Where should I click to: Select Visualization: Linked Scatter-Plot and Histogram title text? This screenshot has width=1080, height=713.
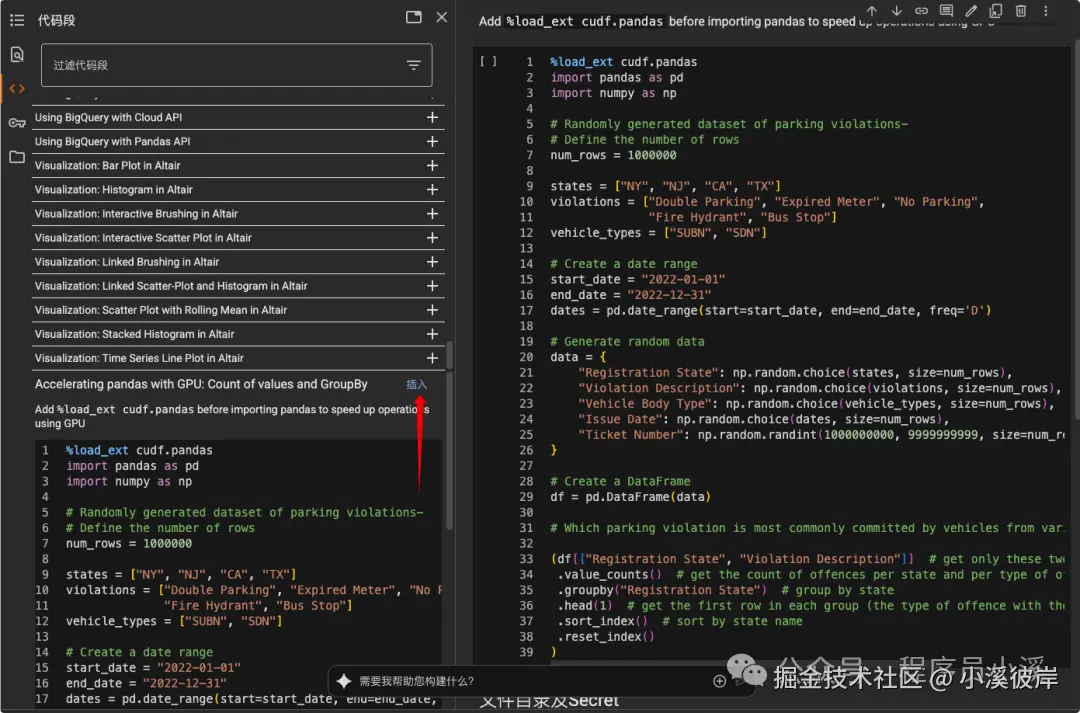click(171, 286)
